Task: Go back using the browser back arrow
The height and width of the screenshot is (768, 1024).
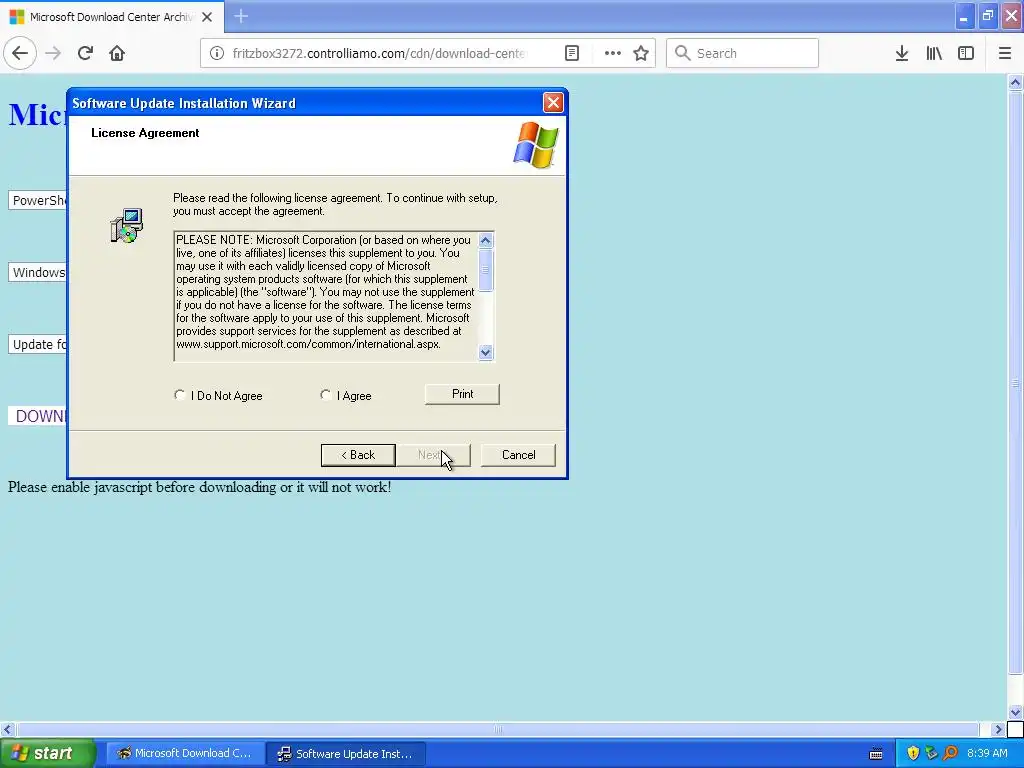Action: point(20,53)
